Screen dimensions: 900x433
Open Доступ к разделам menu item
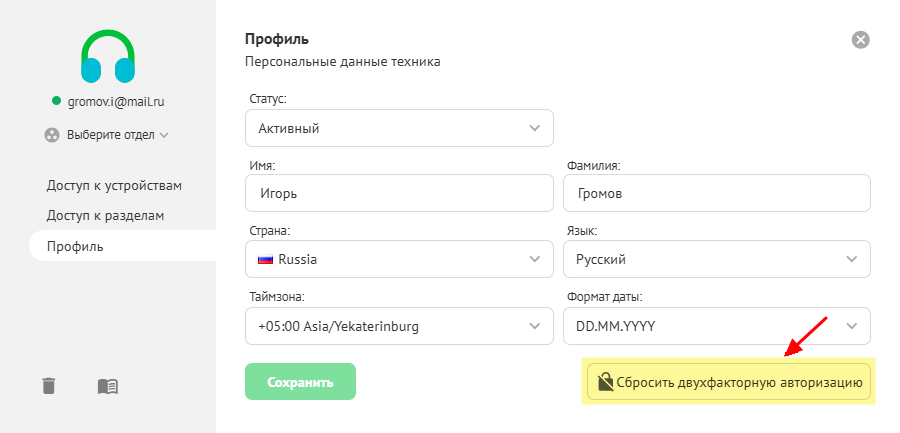pos(105,215)
